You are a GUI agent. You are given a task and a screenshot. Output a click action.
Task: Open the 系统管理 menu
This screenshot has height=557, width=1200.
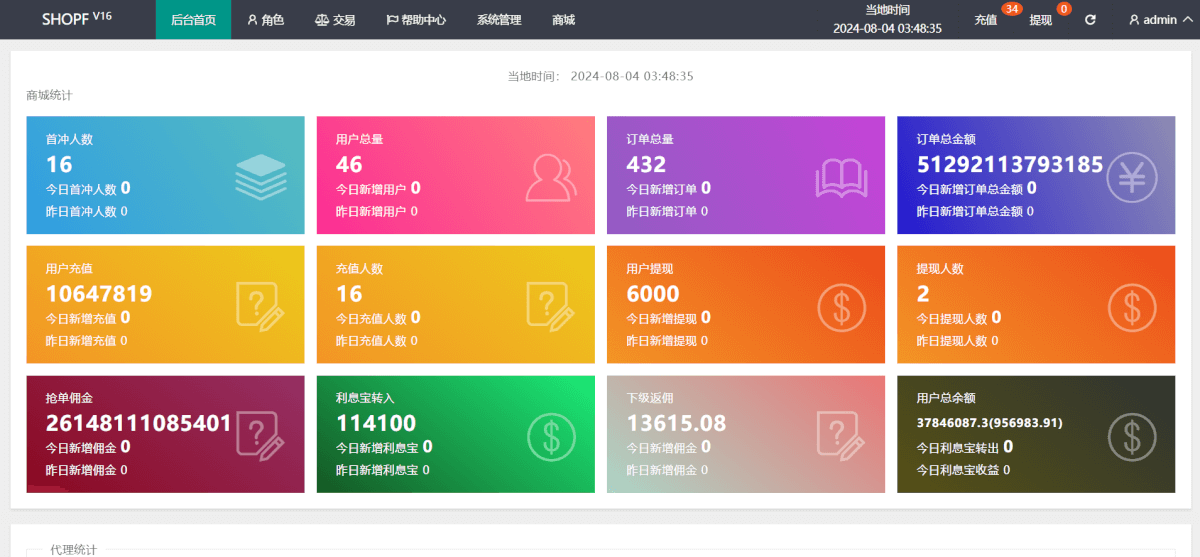(x=499, y=20)
